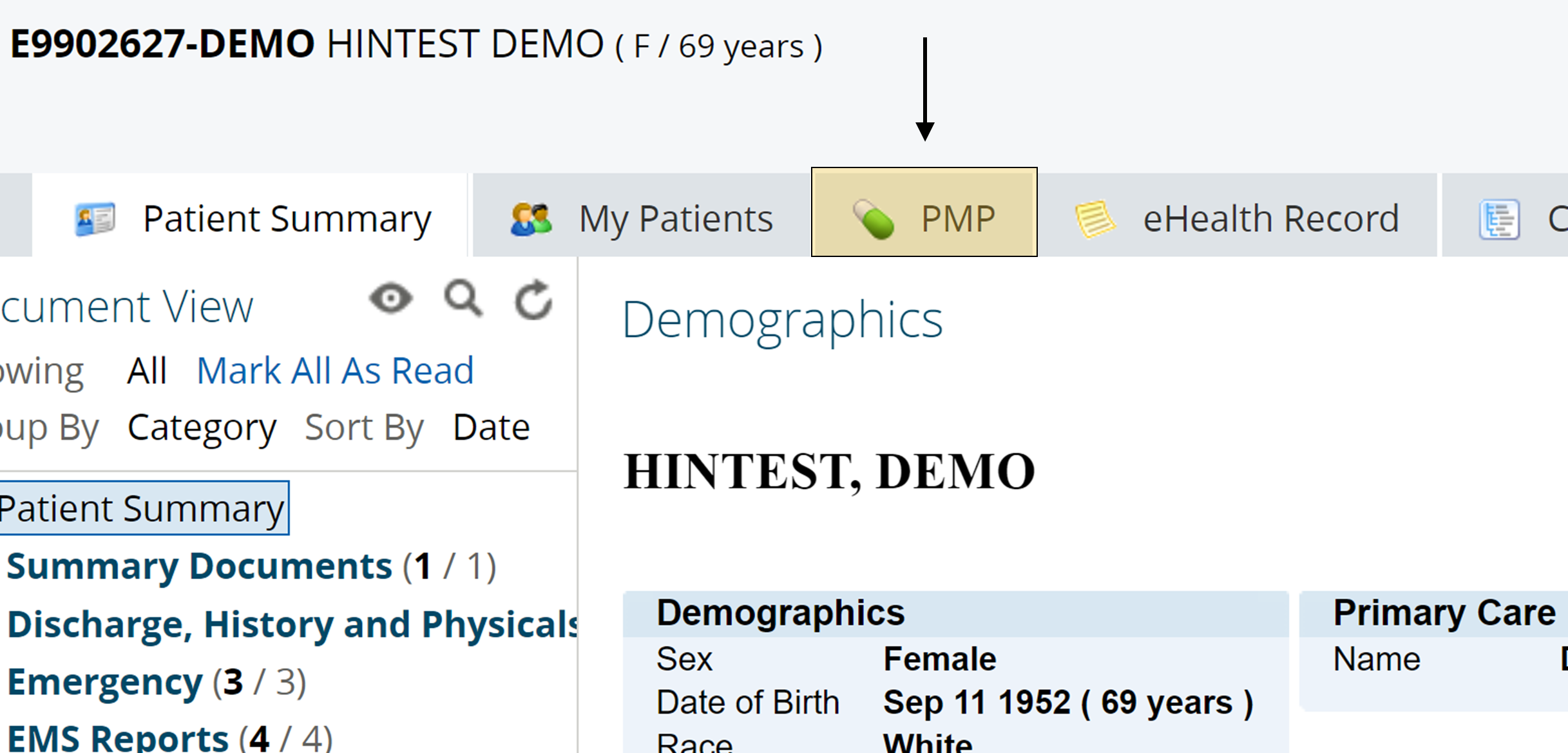Expand the Emergency documents category

105,682
